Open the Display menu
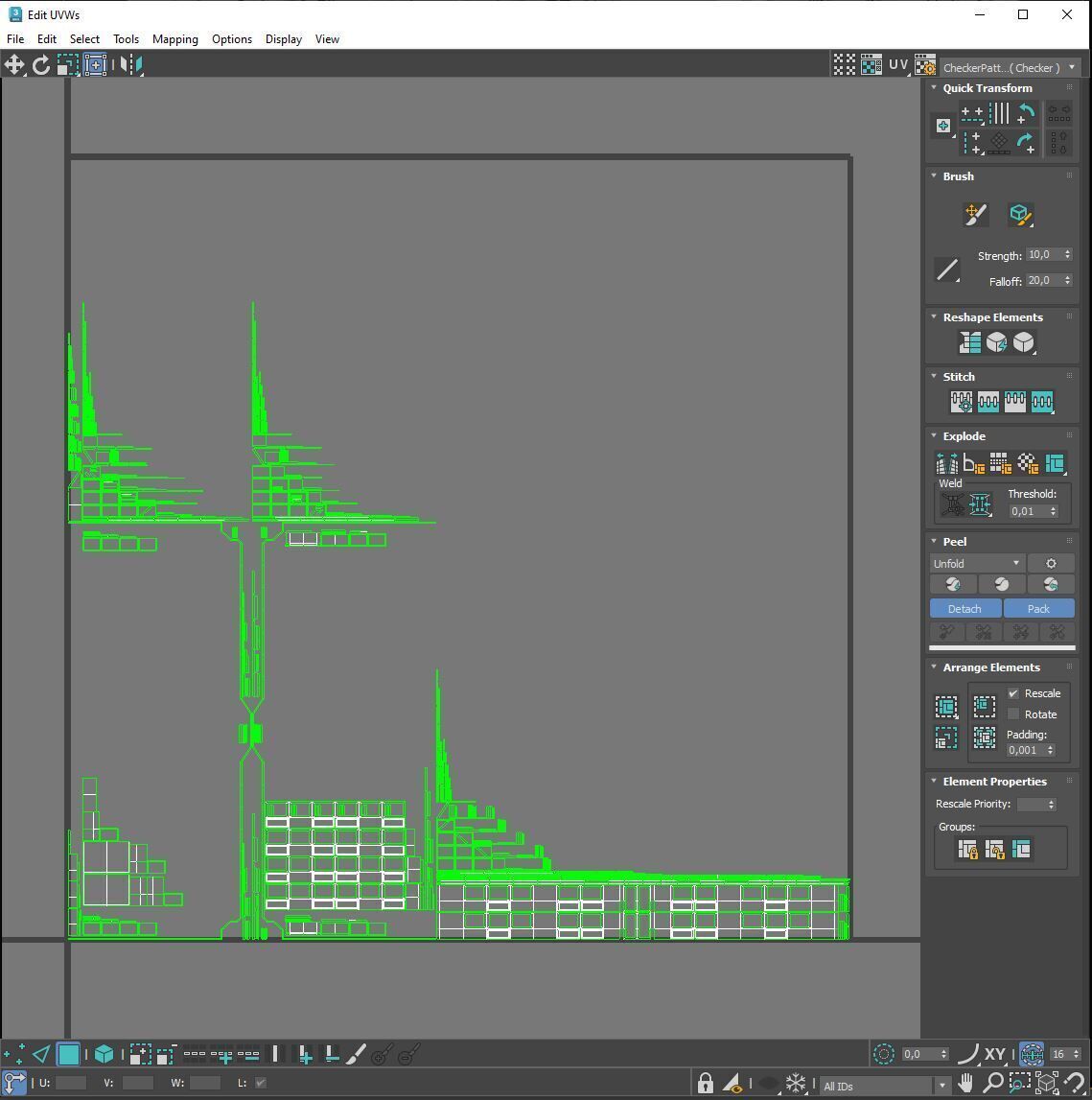 point(284,38)
